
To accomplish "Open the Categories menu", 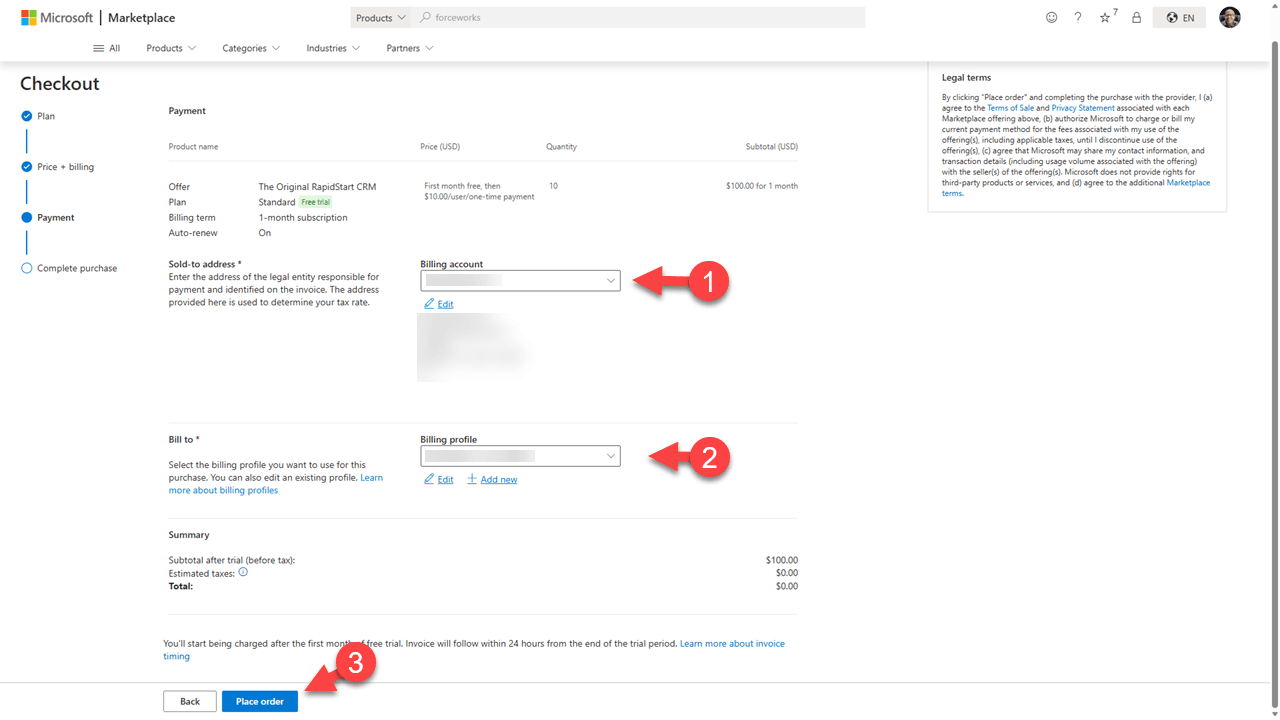I will [251, 48].
